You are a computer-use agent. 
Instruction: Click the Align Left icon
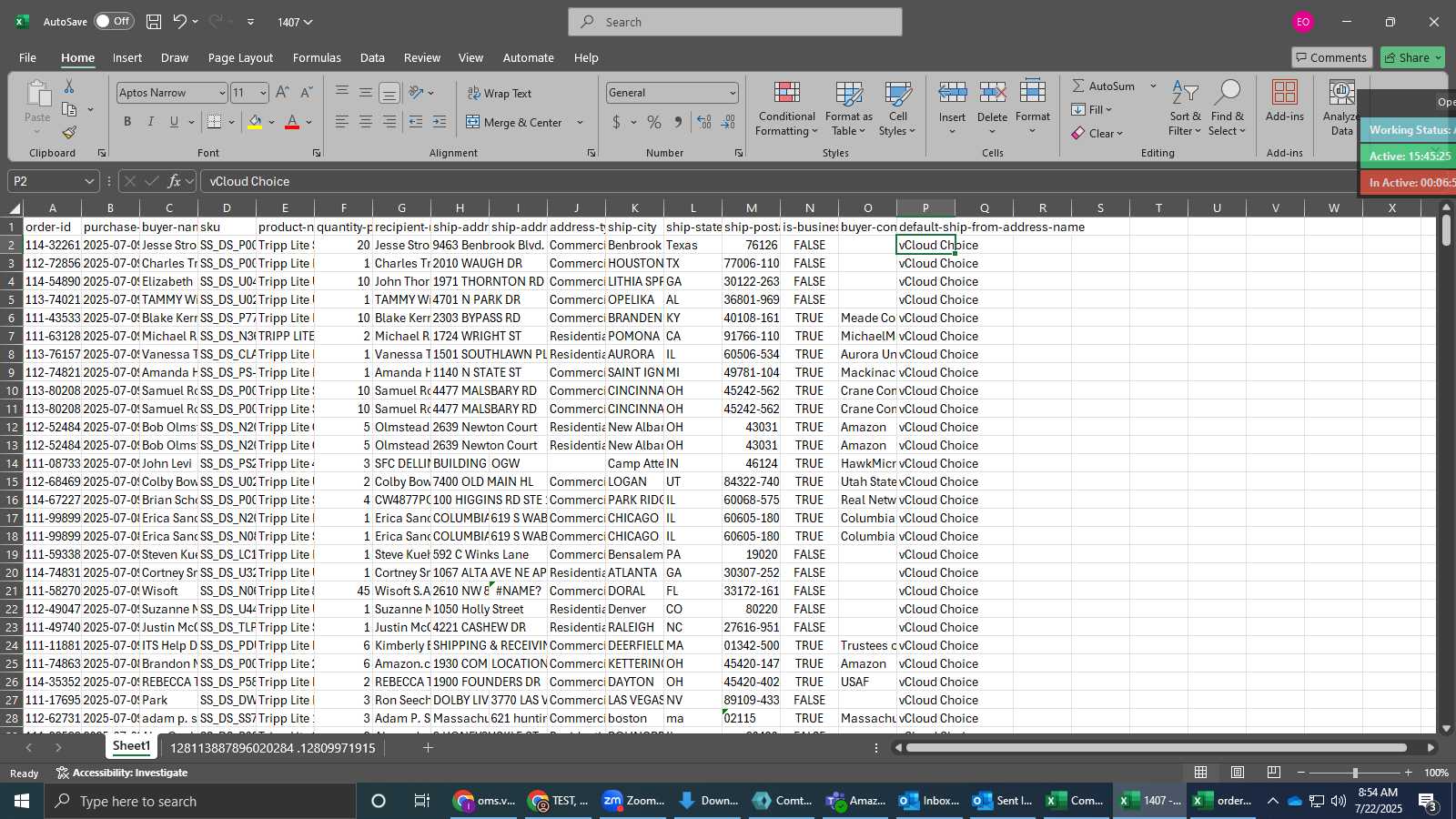(341, 122)
